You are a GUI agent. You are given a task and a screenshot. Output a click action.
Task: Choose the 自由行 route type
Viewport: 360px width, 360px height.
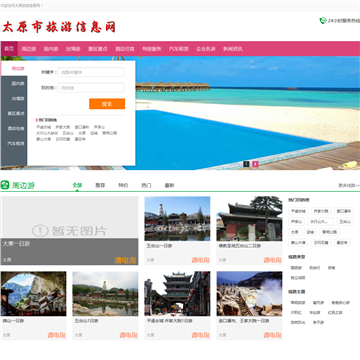tap(314, 268)
